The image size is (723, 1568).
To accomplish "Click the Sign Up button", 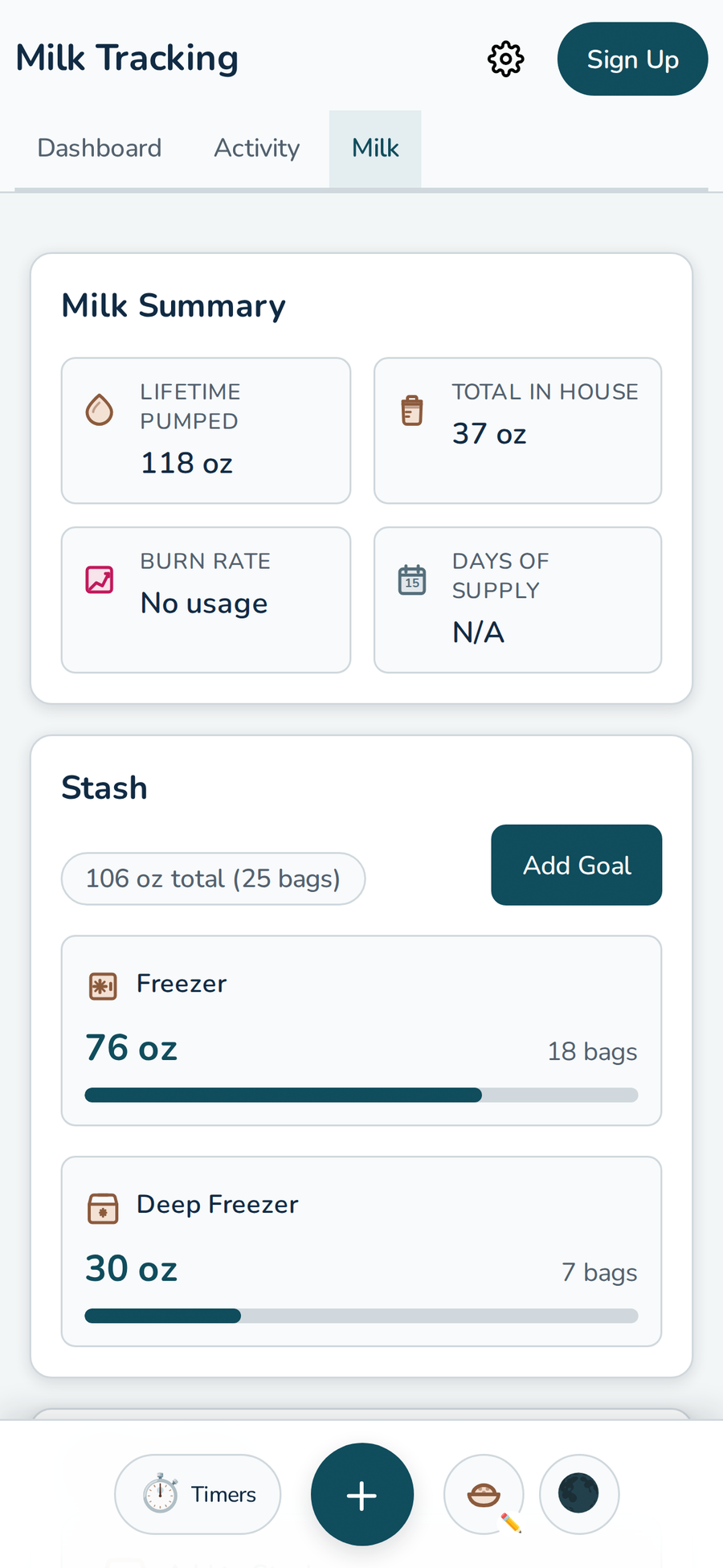I will tap(632, 59).
